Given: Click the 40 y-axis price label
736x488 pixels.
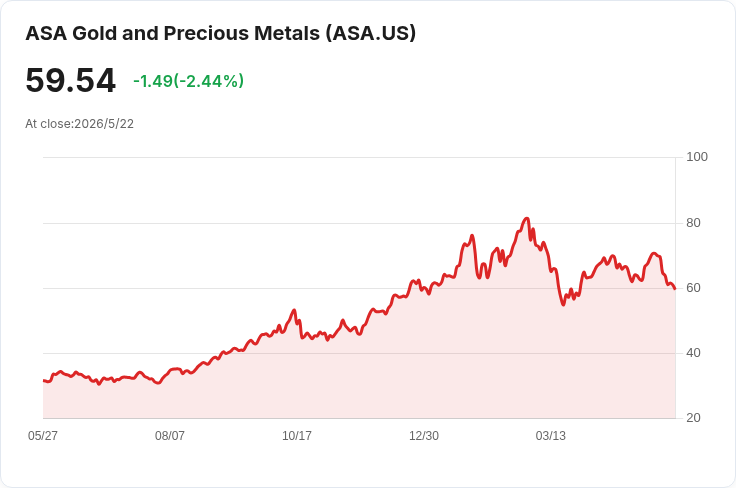Looking at the screenshot, I should tap(693, 352).
